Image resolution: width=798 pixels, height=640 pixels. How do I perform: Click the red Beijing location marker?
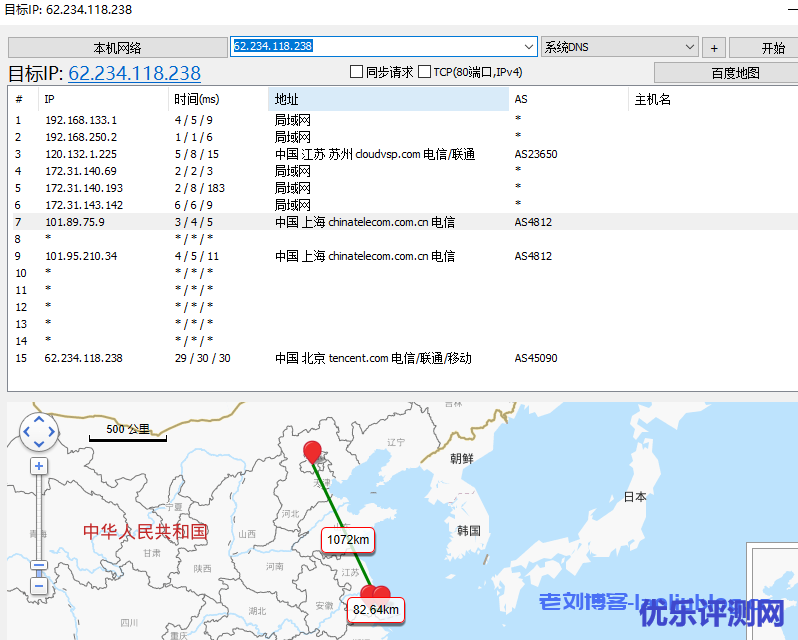click(x=313, y=452)
